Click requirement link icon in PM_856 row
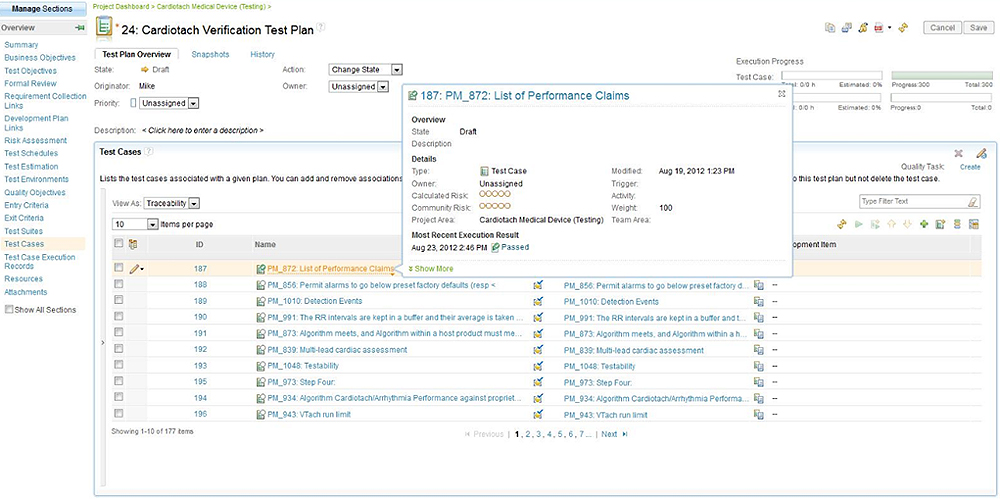1000x499 pixels. tap(539, 285)
